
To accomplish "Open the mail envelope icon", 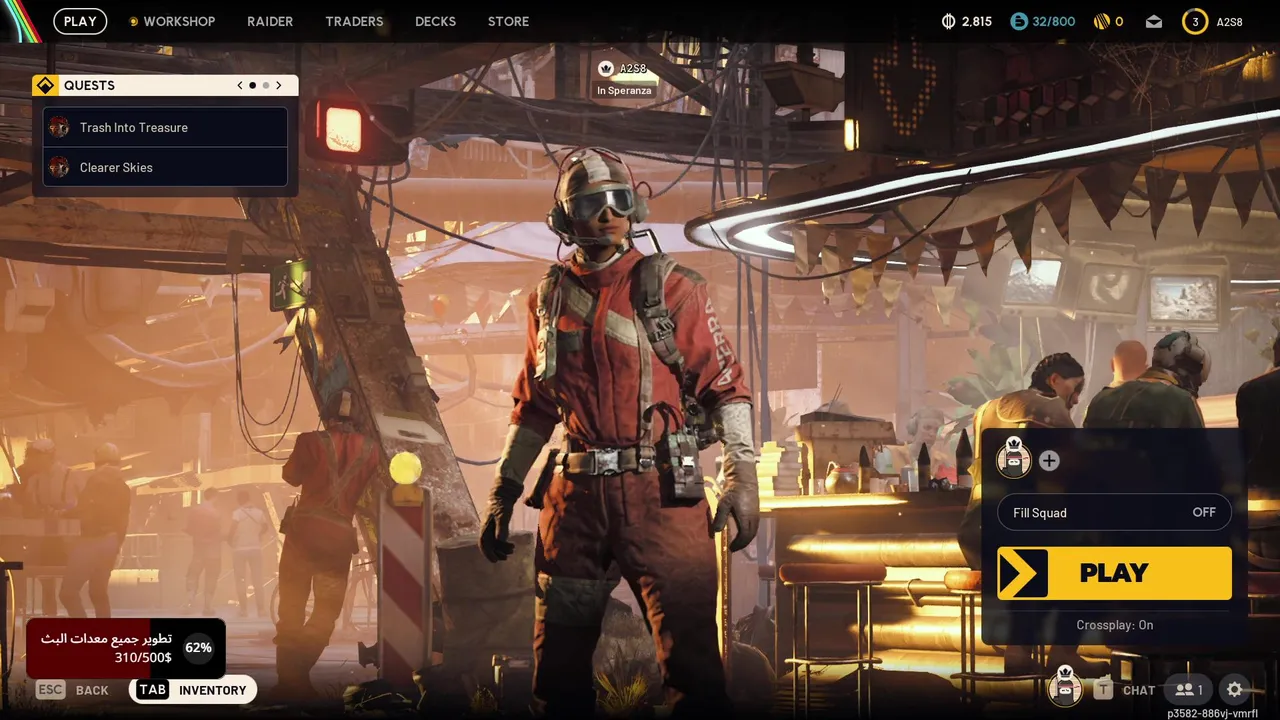I will [x=1154, y=21].
